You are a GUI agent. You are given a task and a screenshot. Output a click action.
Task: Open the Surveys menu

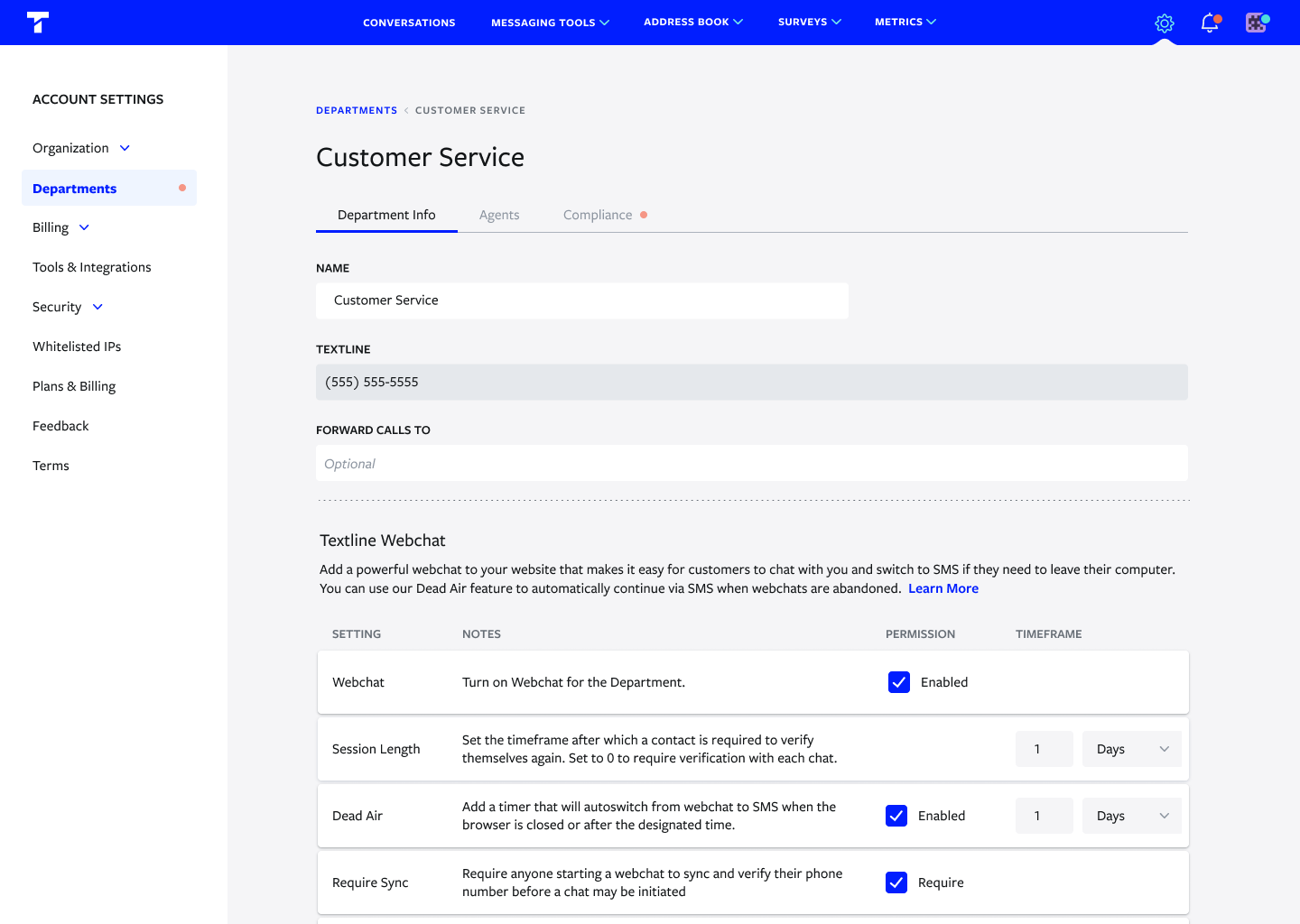pos(810,22)
